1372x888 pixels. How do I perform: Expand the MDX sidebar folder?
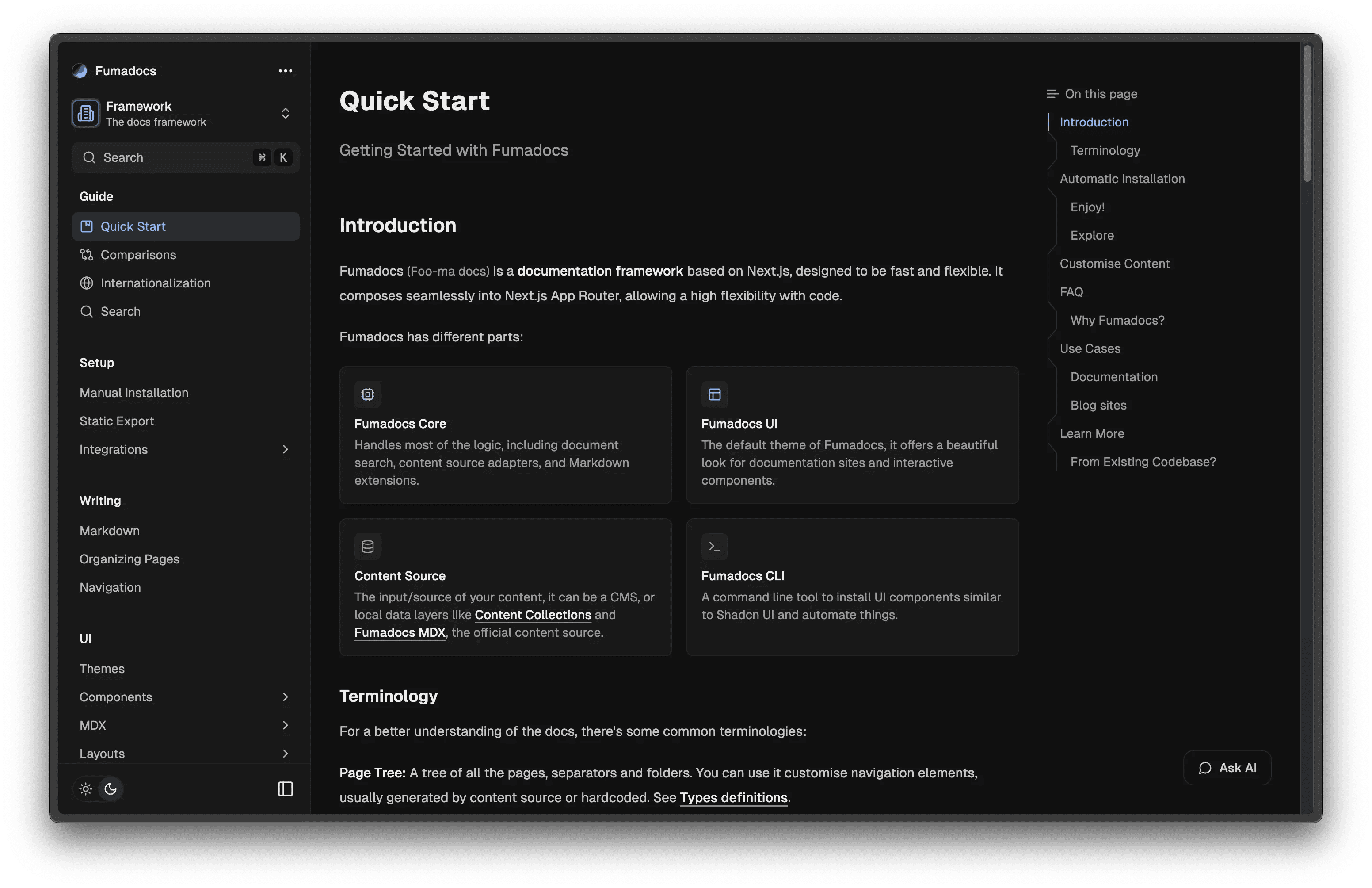click(x=285, y=725)
